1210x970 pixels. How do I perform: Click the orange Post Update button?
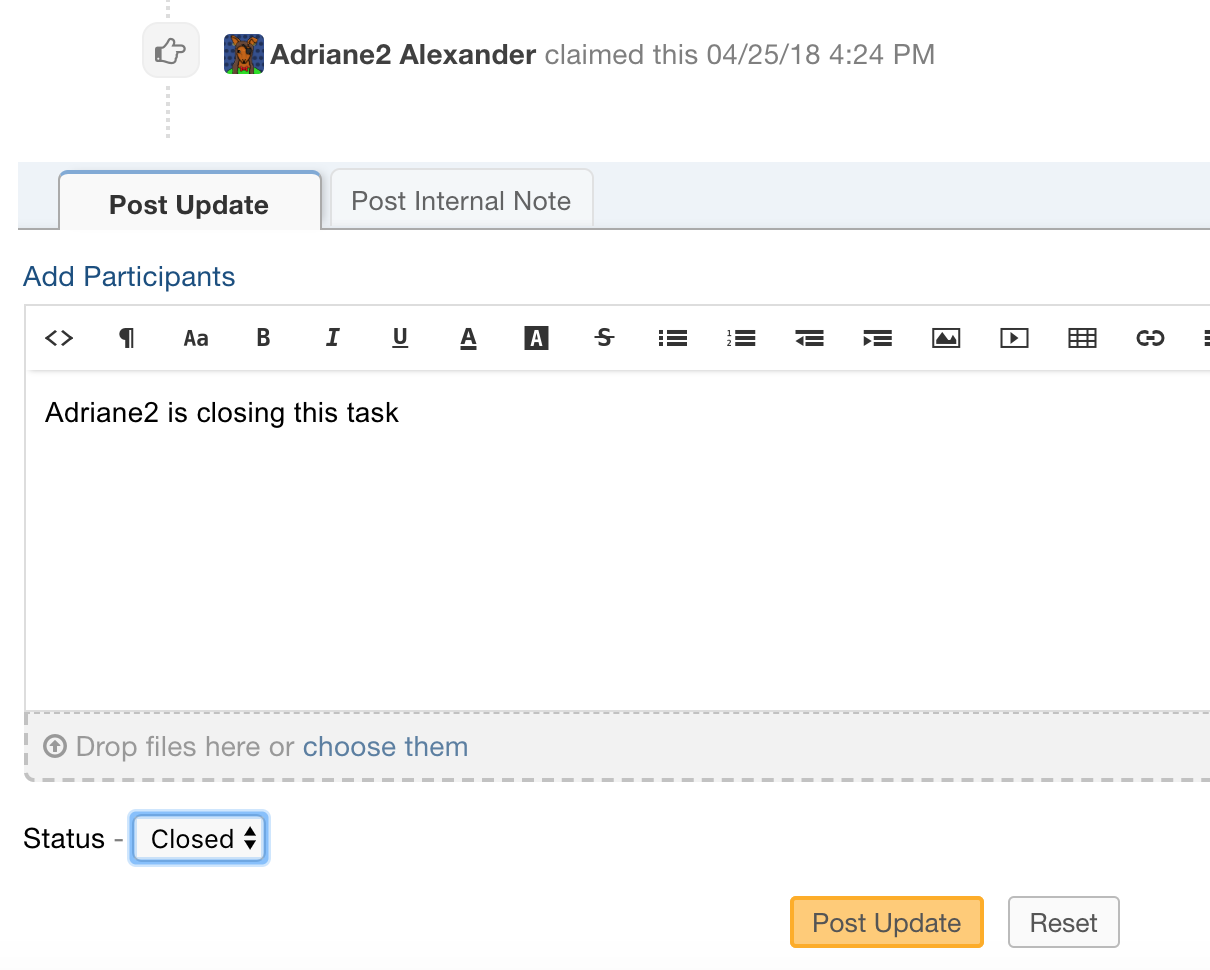[886, 922]
